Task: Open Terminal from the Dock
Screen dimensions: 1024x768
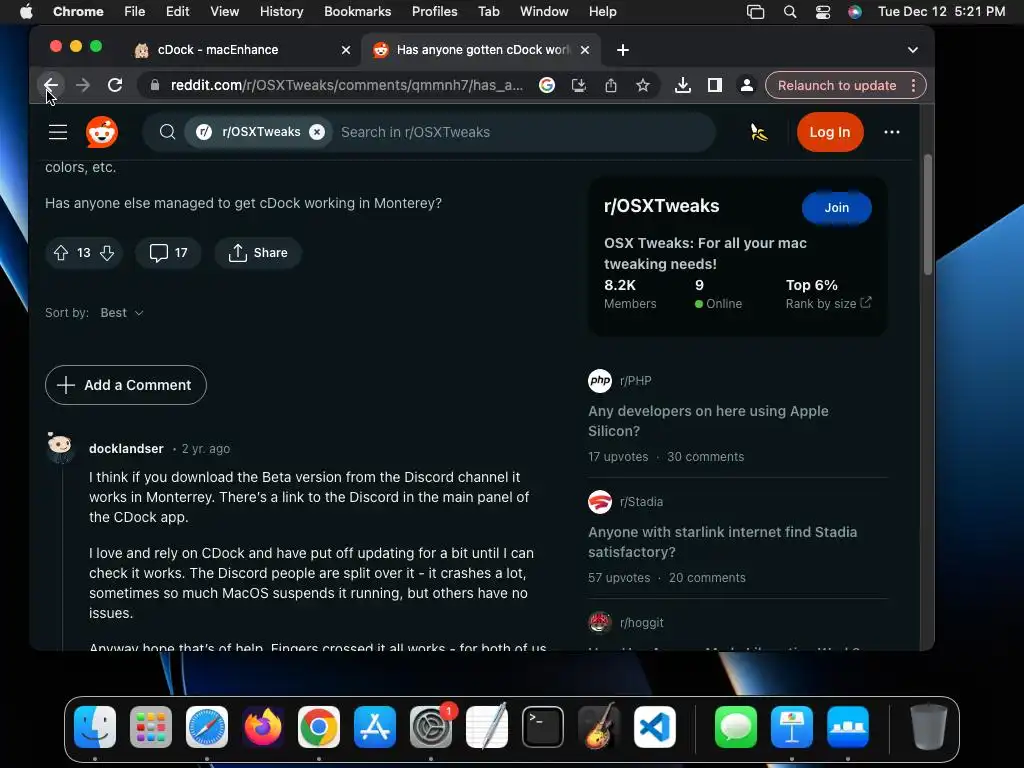Action: [543, 727]
